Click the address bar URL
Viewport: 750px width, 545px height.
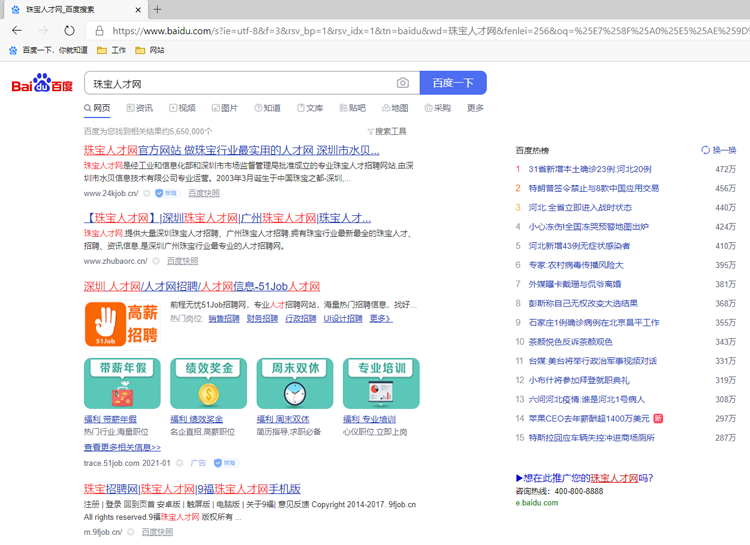(430, 31)
